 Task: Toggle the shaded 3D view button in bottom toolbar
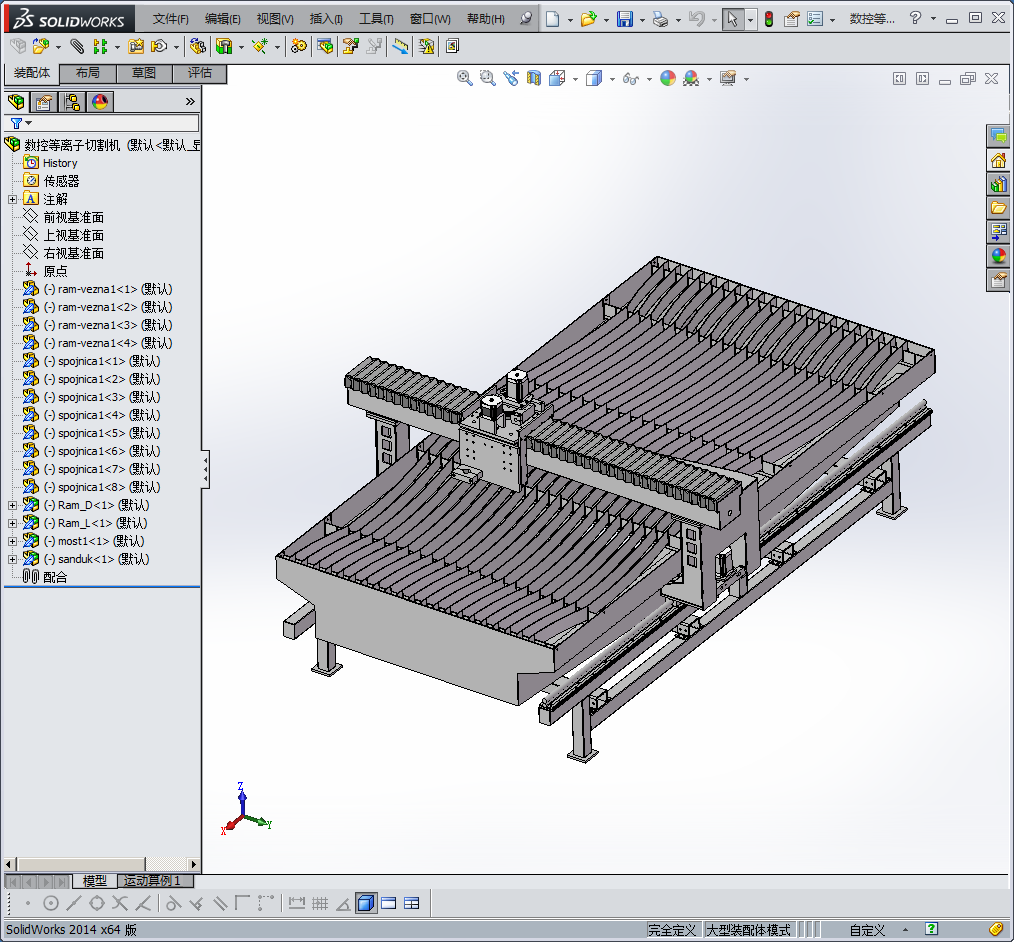tap(365, 903)
